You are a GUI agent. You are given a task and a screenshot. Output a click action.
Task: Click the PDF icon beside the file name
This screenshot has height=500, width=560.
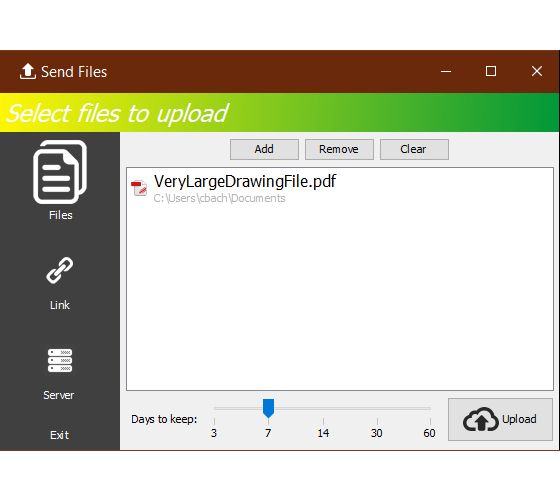pyautogui.click(x=139, y=188)
